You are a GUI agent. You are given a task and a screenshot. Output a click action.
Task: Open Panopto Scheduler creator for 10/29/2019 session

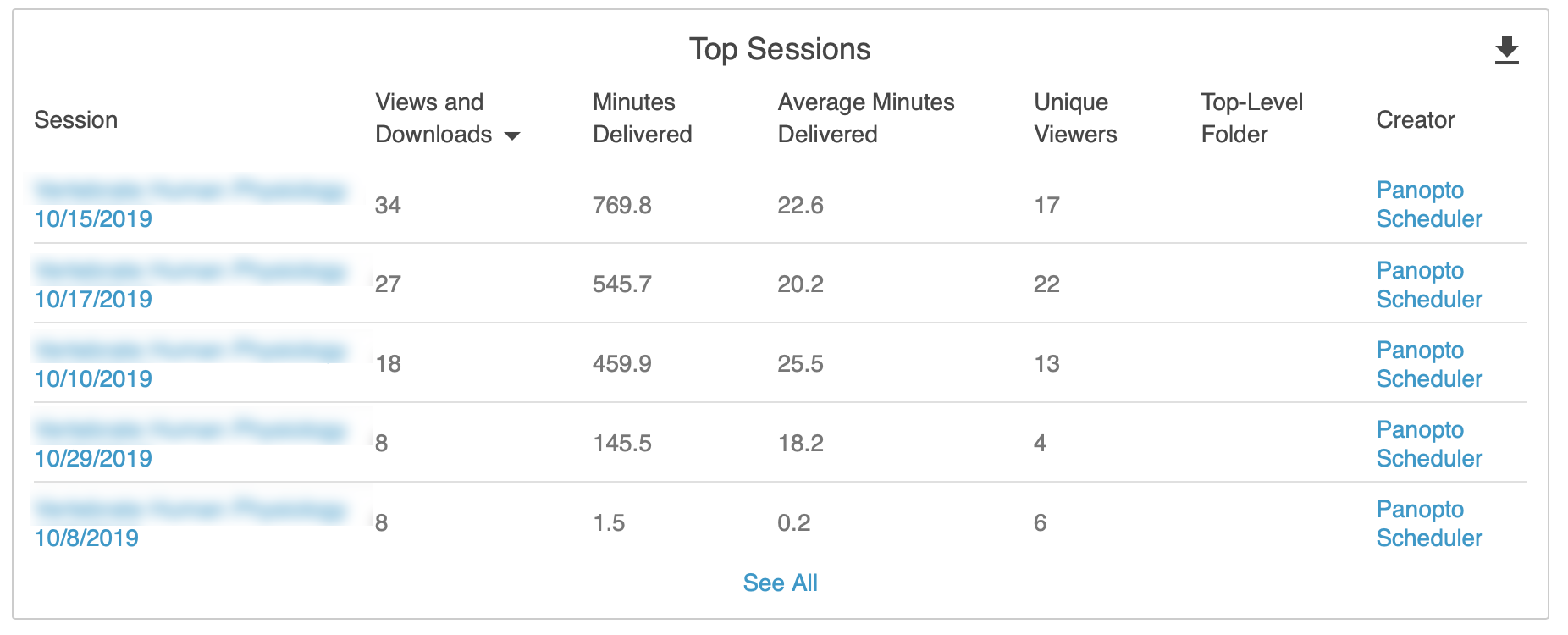pyautogui.click(x=1428, y=444)
